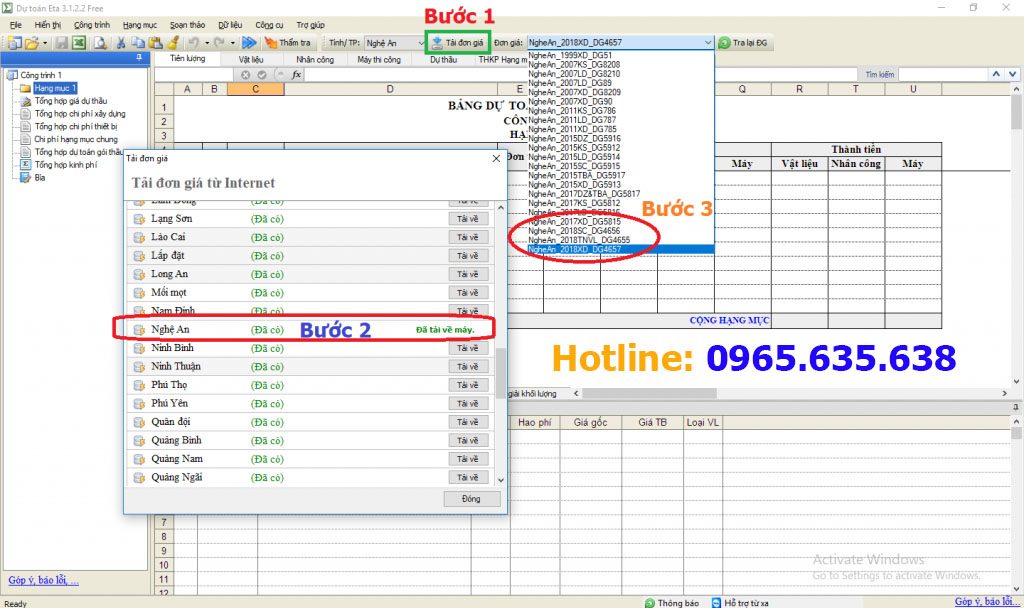Select Tổng hợp kinh phí tree item
Image resolution: width=1024 pixels, height=608 pixels.
click(x=65, y=165)
